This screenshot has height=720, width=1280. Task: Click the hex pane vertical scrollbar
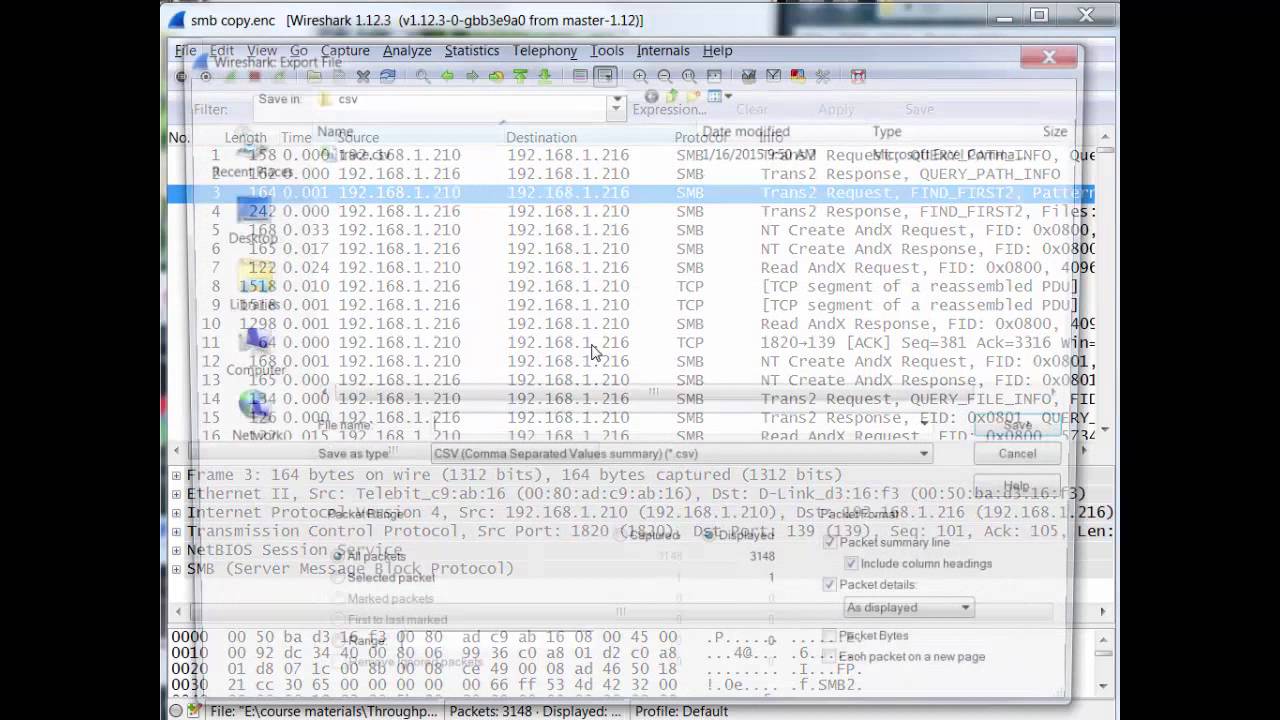point(1104,660)
